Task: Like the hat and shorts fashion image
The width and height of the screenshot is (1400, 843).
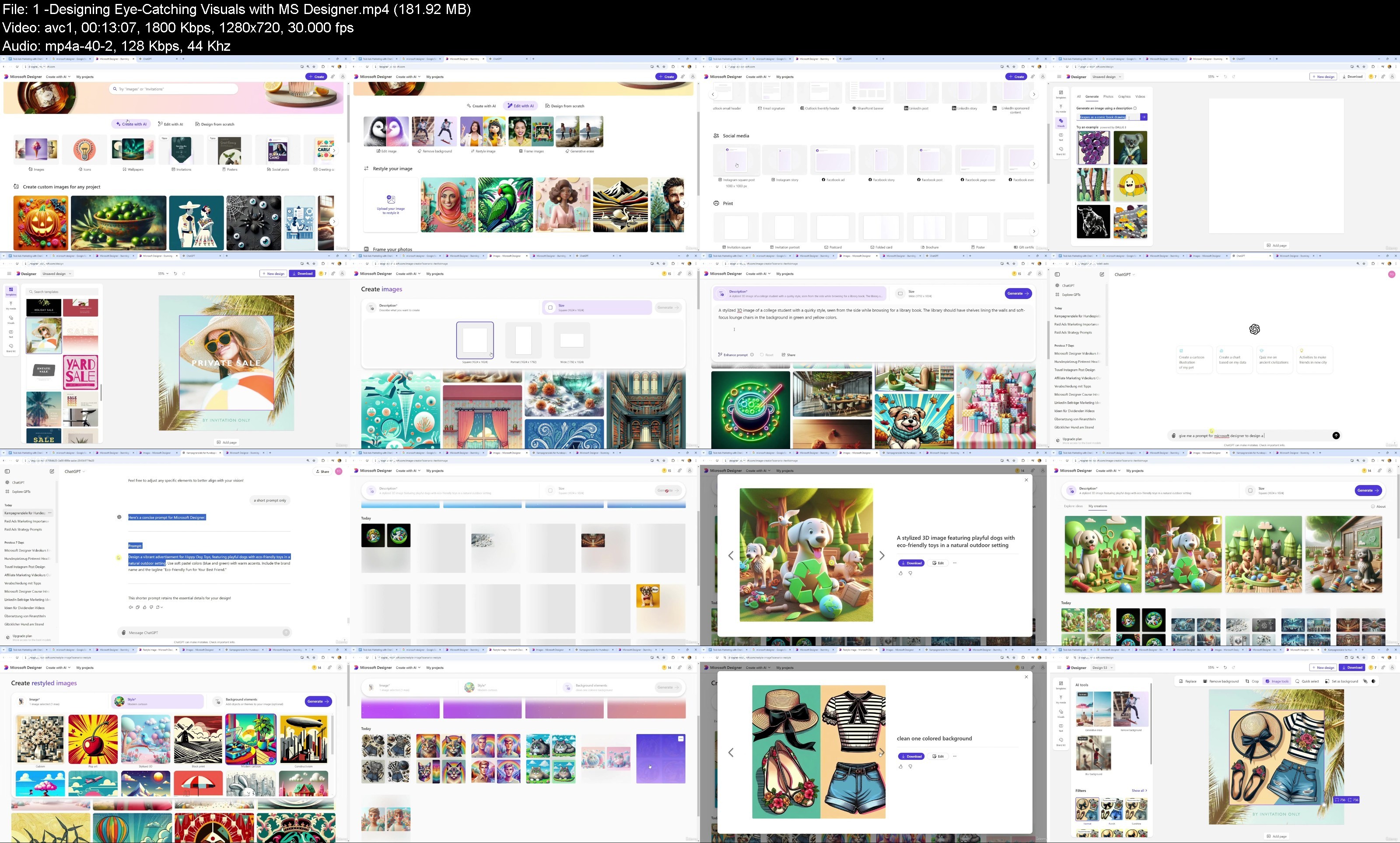Action: [x=900, y=766]
